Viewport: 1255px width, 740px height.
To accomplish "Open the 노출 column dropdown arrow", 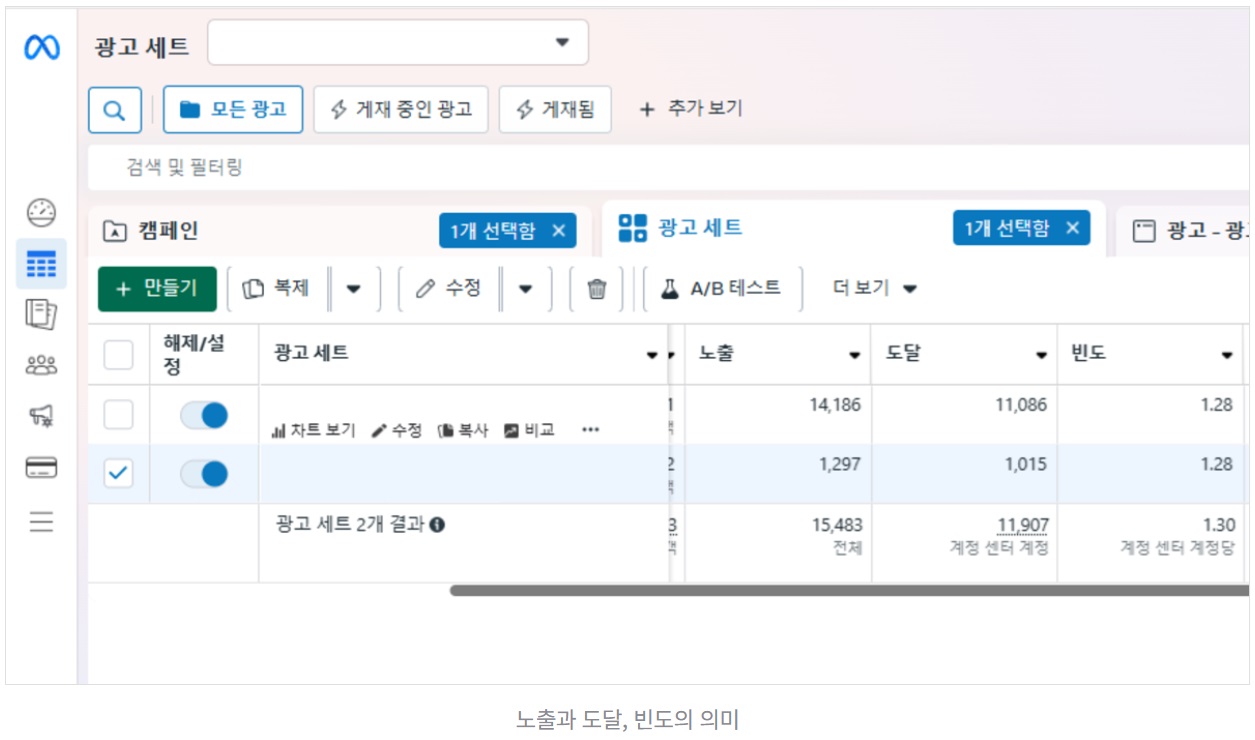I will tap(854, 355).
